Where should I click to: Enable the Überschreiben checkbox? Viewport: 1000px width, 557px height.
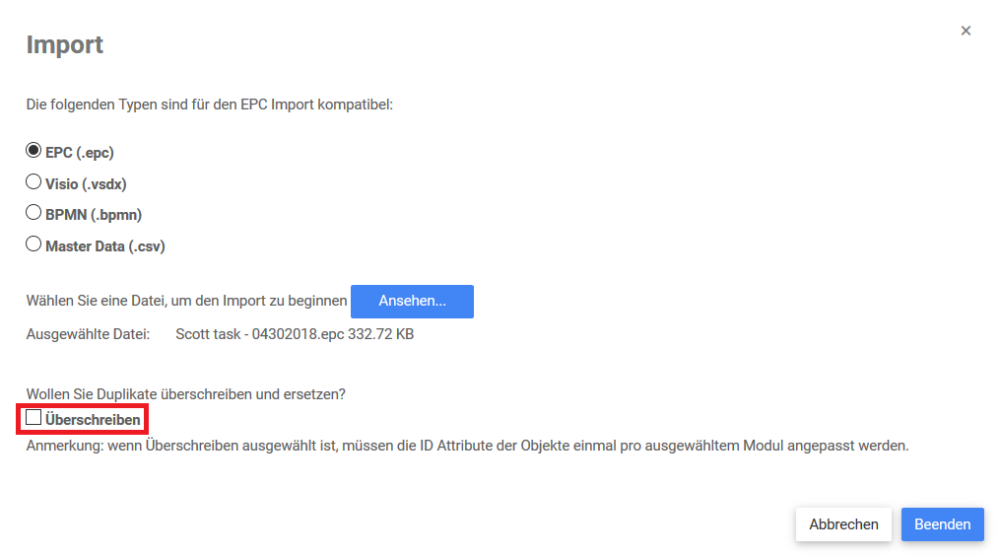(x=34, y=418)
